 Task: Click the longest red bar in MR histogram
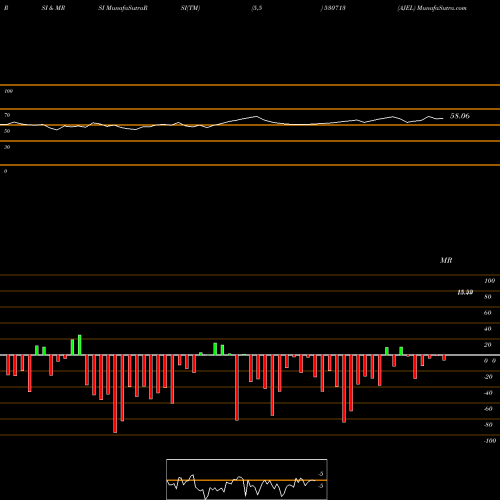(x=115, y=394)
